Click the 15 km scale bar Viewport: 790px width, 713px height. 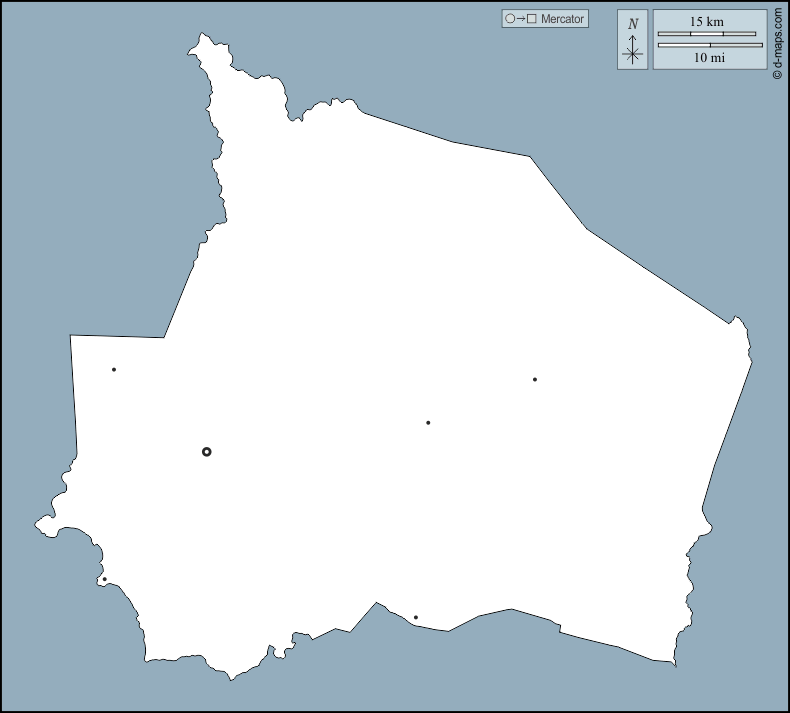706,34
